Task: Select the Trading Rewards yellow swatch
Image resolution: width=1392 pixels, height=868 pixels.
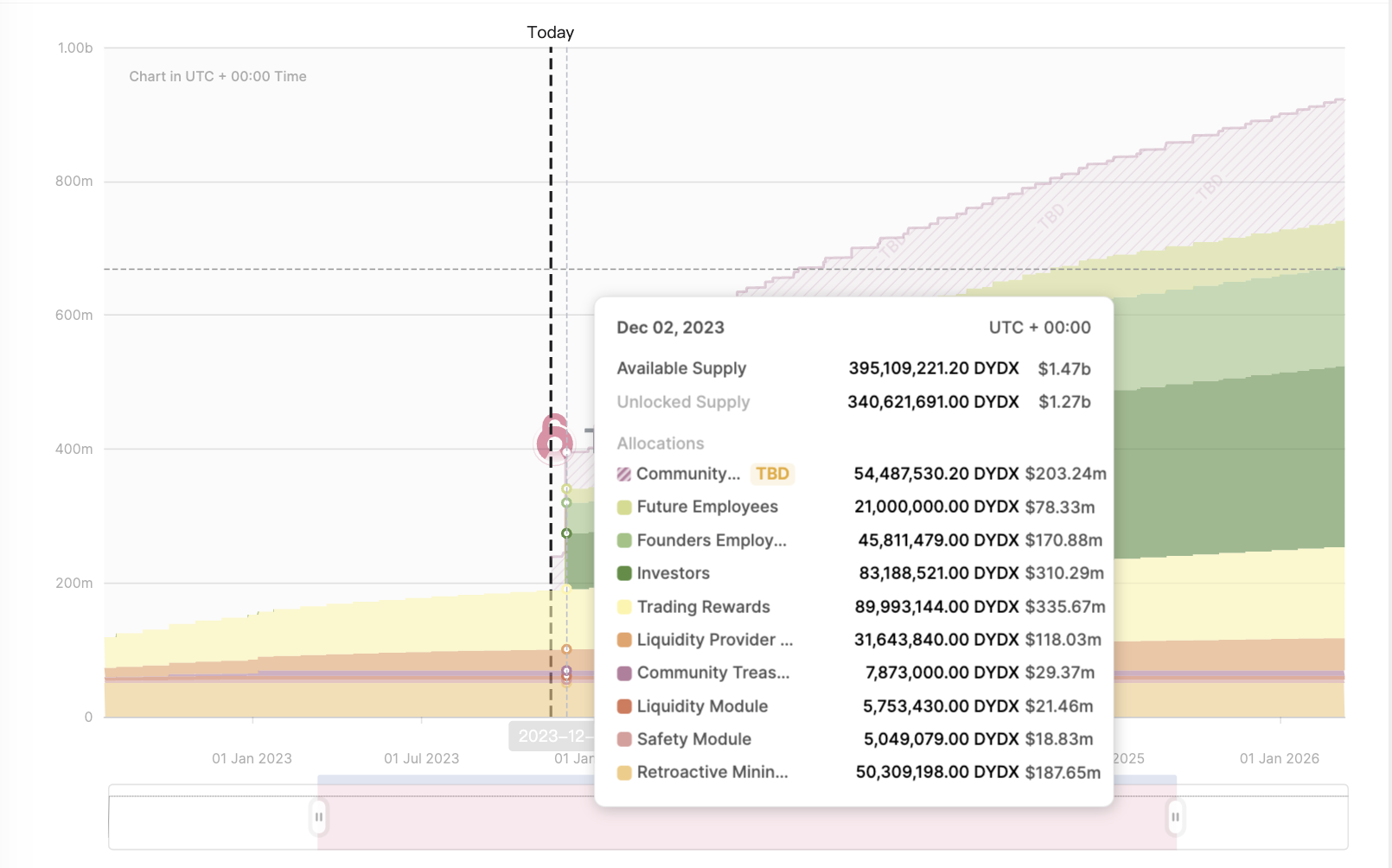Action: (624, 607)
